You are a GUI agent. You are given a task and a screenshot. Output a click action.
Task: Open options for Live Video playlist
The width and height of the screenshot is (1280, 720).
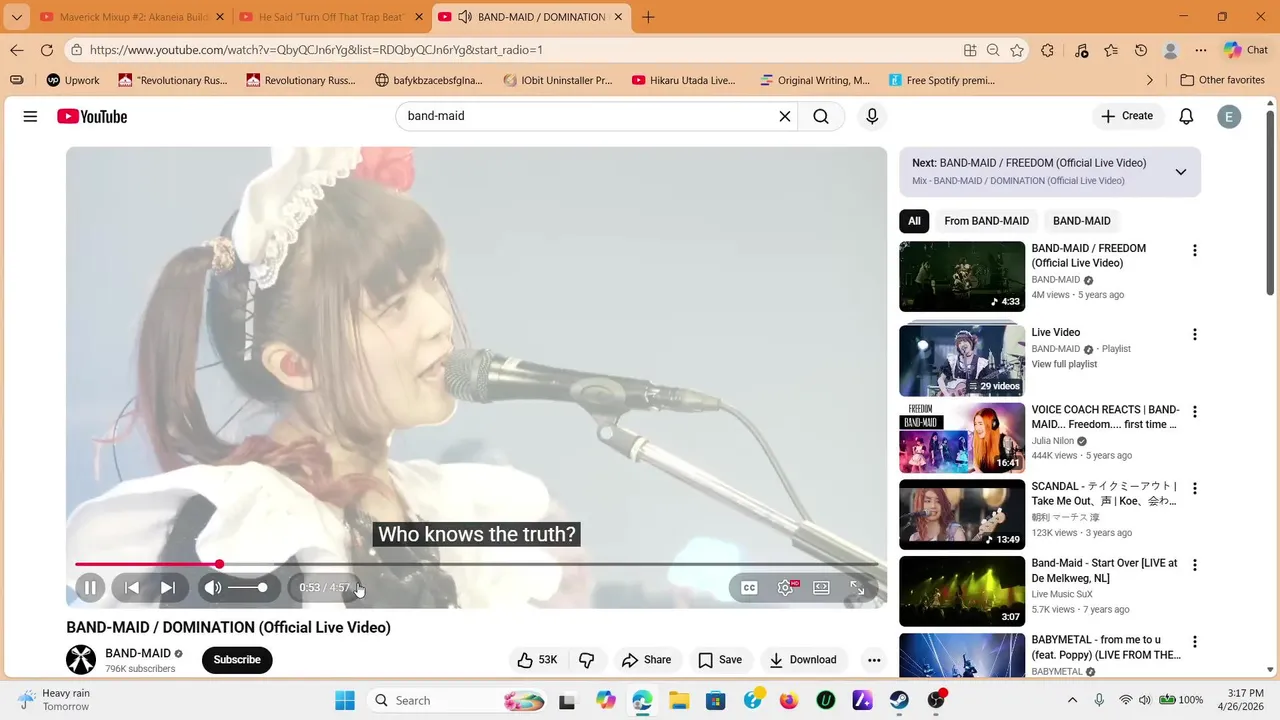[1194, 335]
